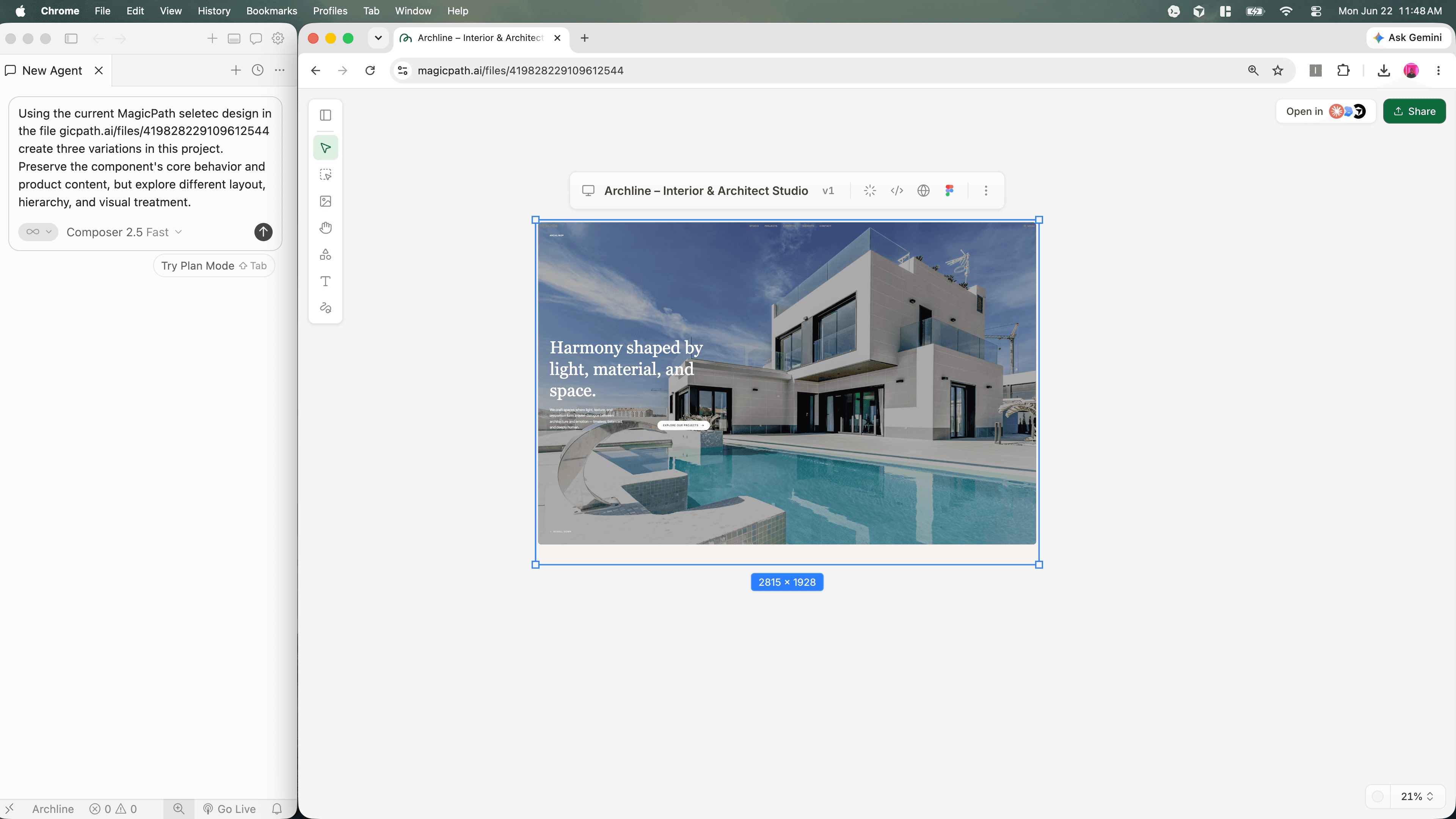Open the Bookmarks menu
1456x819 pixels.
(x=271, y=11)
